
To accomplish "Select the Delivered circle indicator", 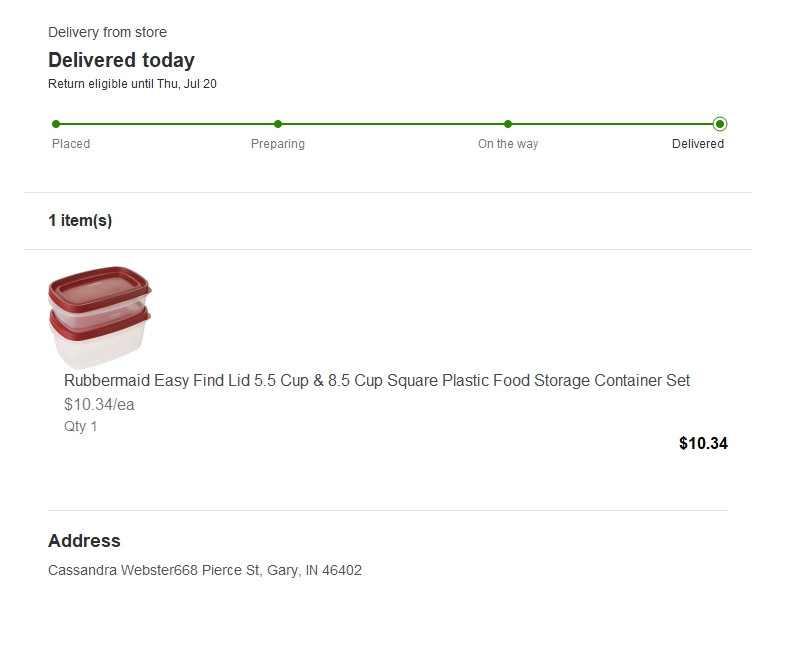I will click(720, 124).
